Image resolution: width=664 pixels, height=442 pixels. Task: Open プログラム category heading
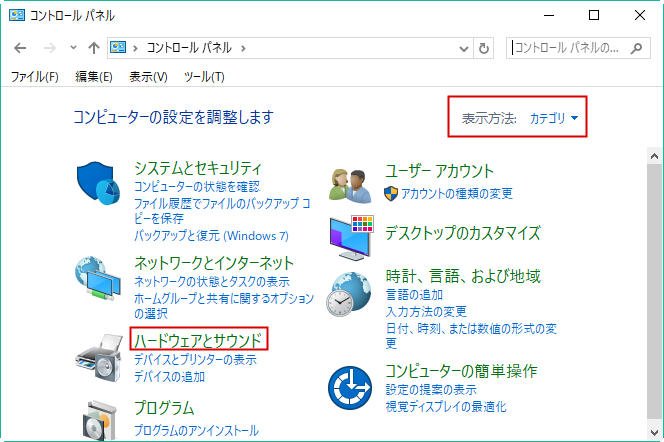pyautogui.click(x=164, y=408)
